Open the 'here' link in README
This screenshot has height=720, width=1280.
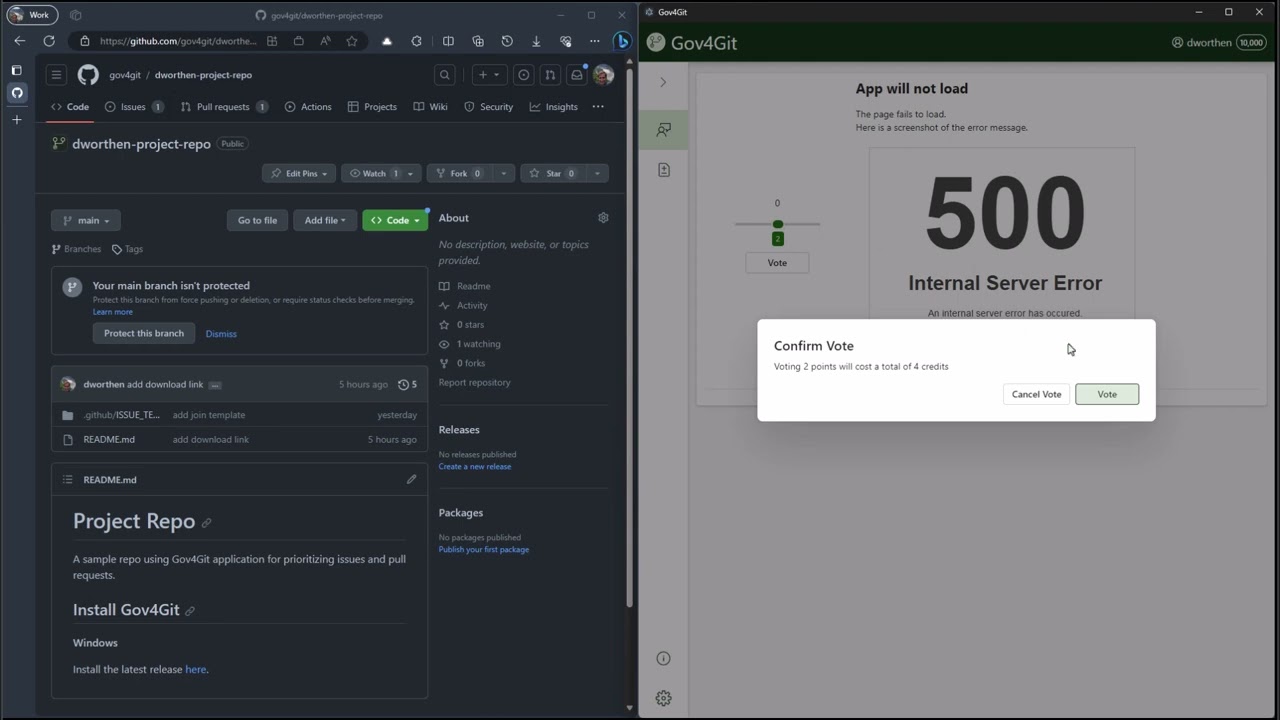[195, 670]
